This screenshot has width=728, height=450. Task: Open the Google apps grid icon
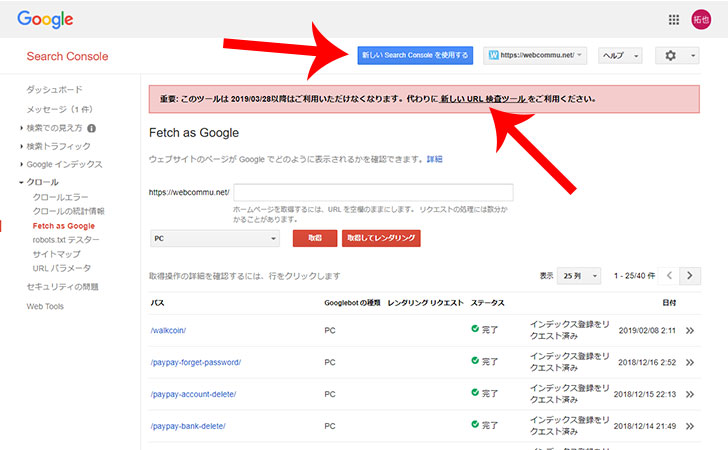(x=674, y=20)
